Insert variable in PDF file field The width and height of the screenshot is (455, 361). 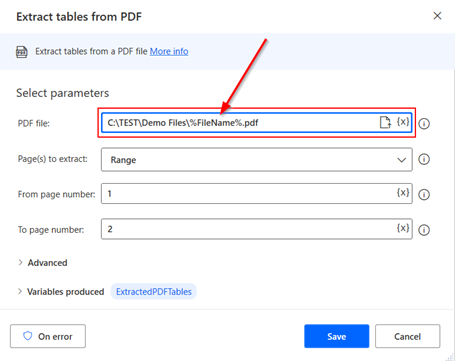click(x=403, y=122)
